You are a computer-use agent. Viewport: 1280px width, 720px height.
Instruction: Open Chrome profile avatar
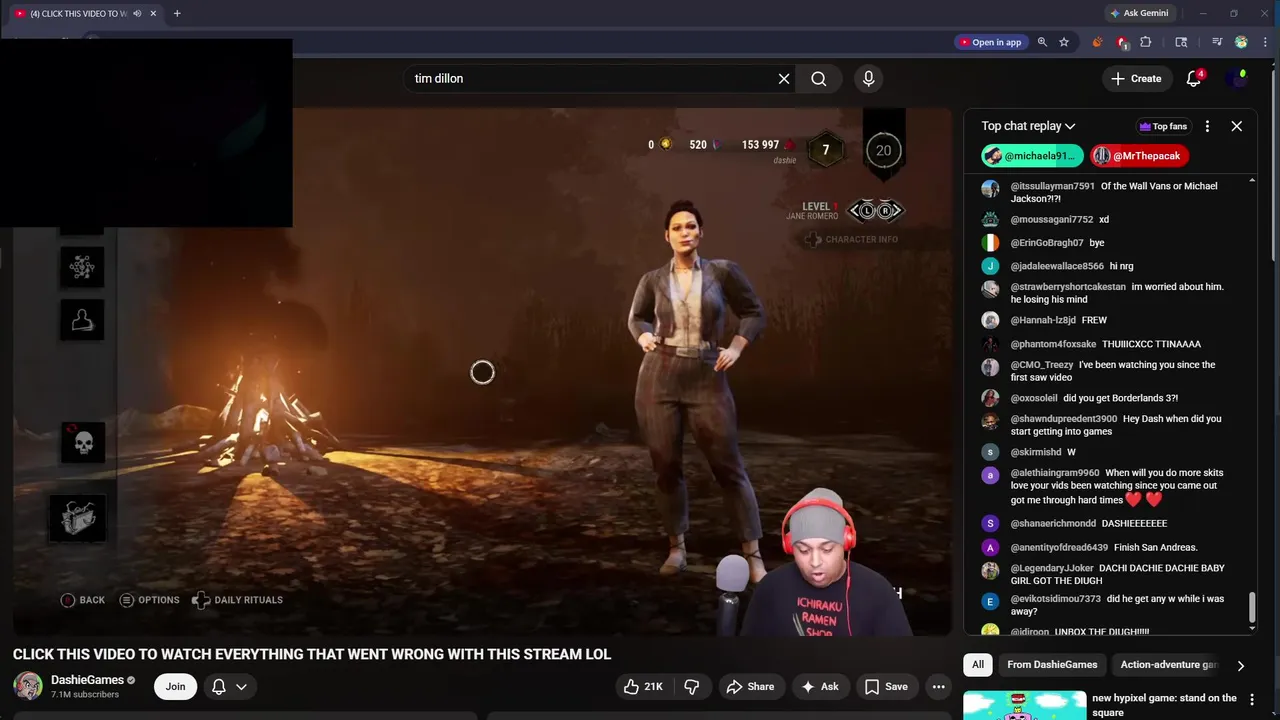pyautogui.click(x=1241, y=42)
